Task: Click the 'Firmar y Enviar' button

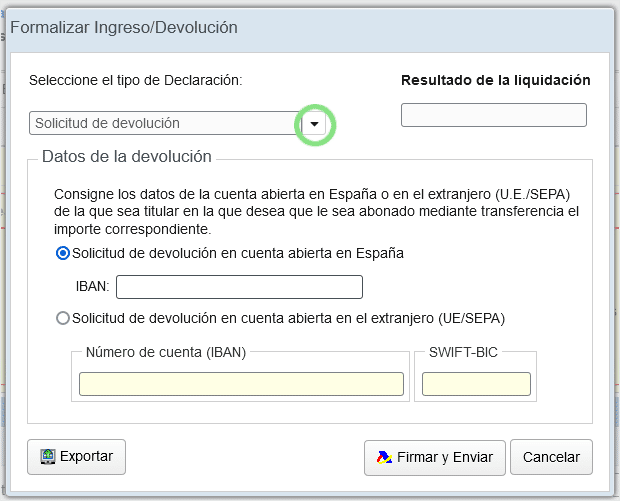Action: [435, 458]
